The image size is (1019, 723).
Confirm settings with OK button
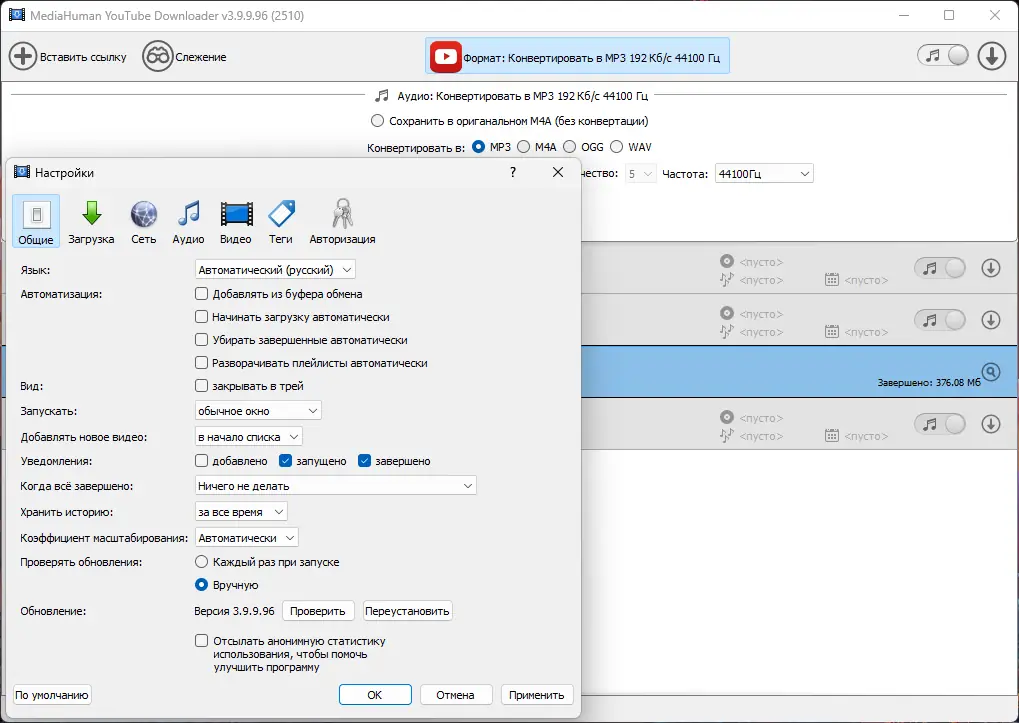375,694
